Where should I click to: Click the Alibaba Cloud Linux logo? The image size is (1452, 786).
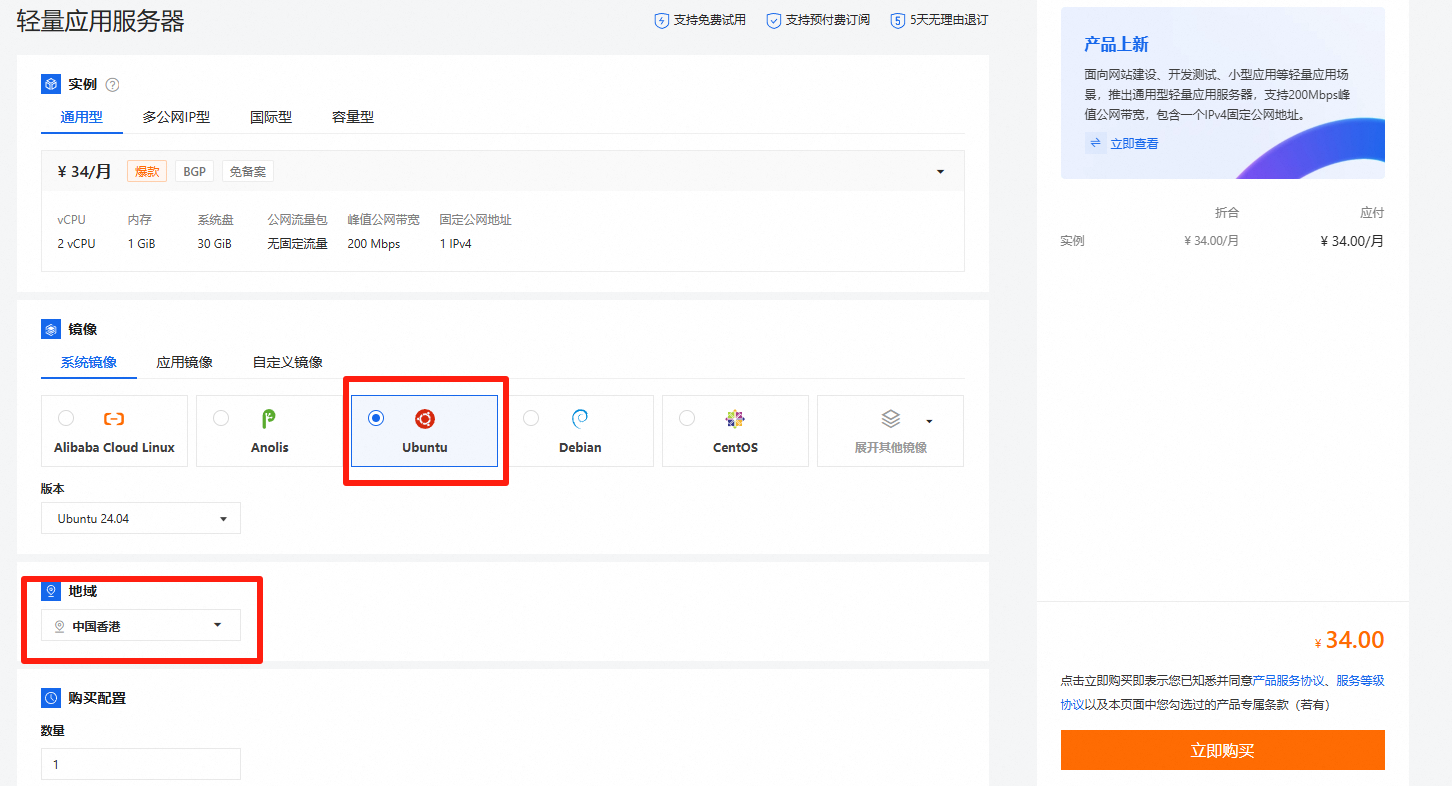114,419
